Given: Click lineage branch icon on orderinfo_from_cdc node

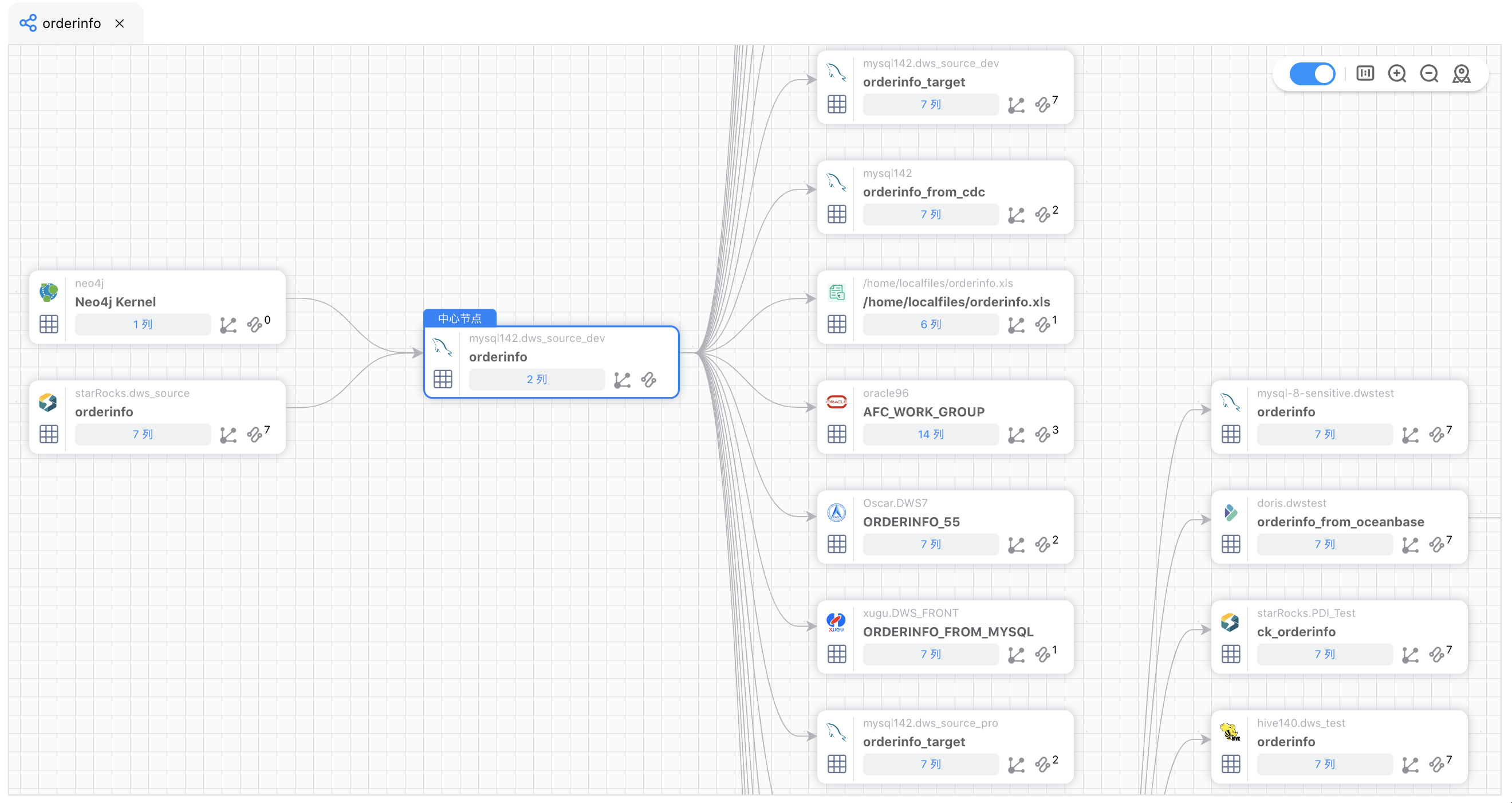Looking at the screenshot, I should point(1015,215).
